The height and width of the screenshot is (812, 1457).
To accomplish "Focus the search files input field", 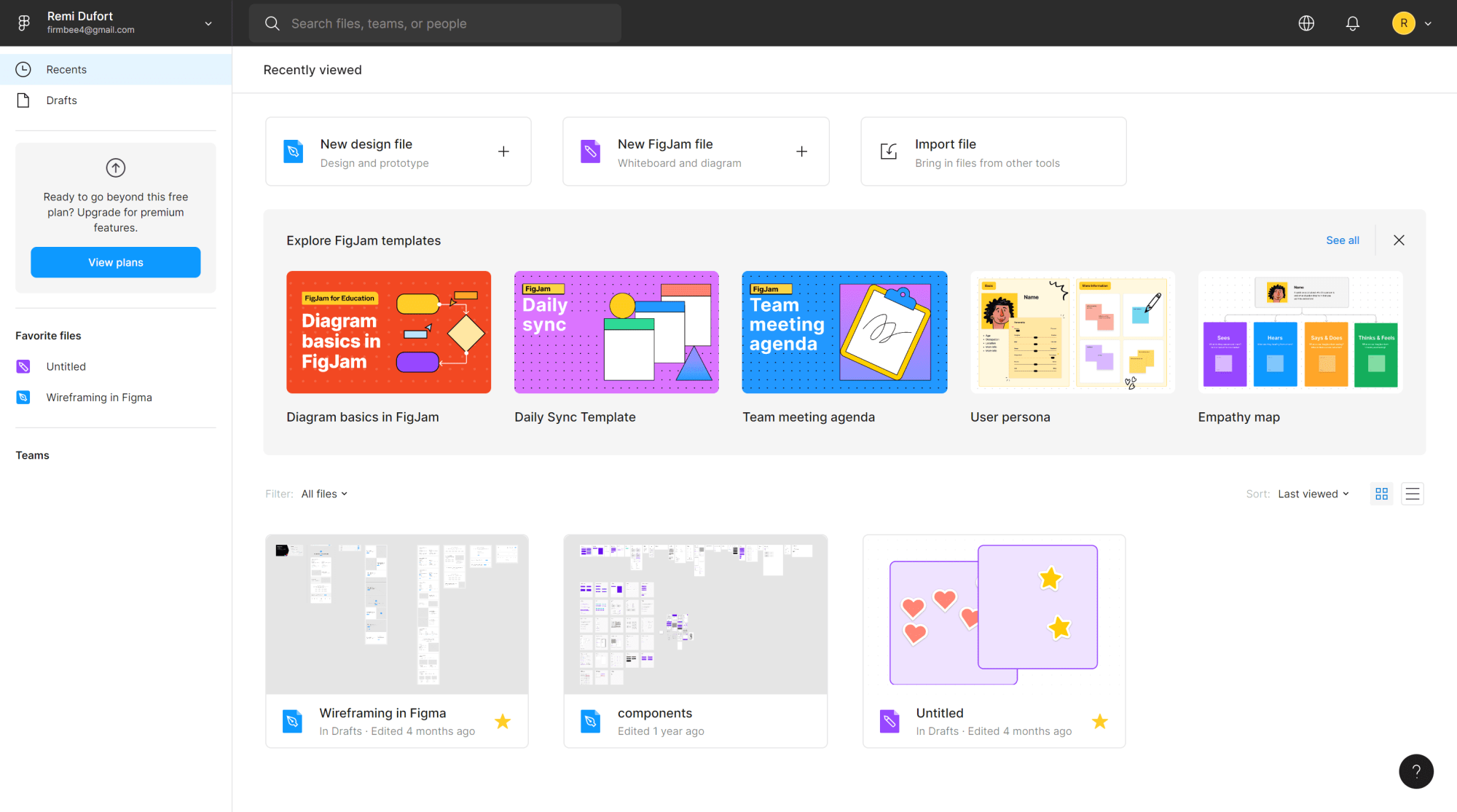I will [435, 23].
